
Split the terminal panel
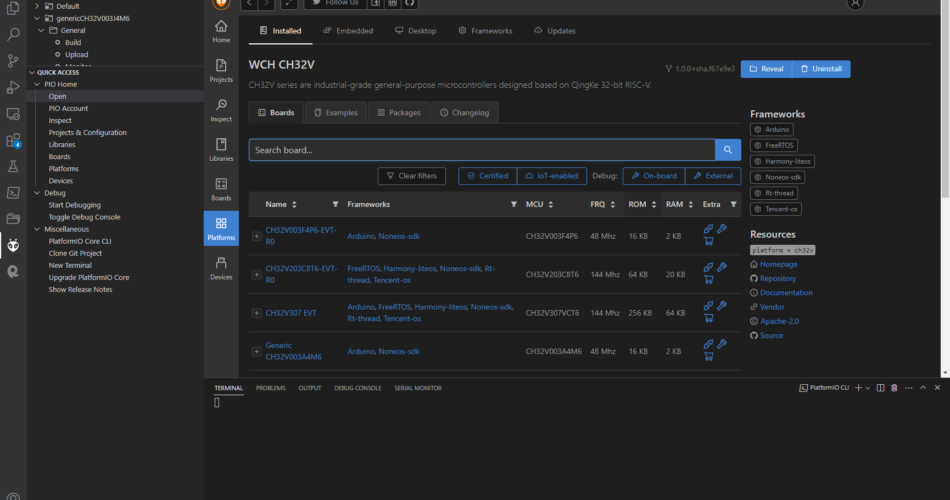[880, 388]
